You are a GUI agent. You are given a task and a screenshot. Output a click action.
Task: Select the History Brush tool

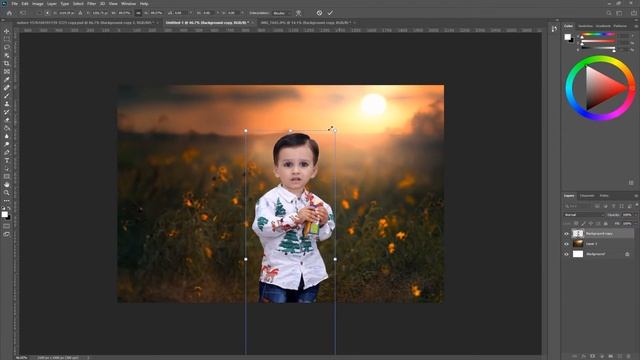7,112
